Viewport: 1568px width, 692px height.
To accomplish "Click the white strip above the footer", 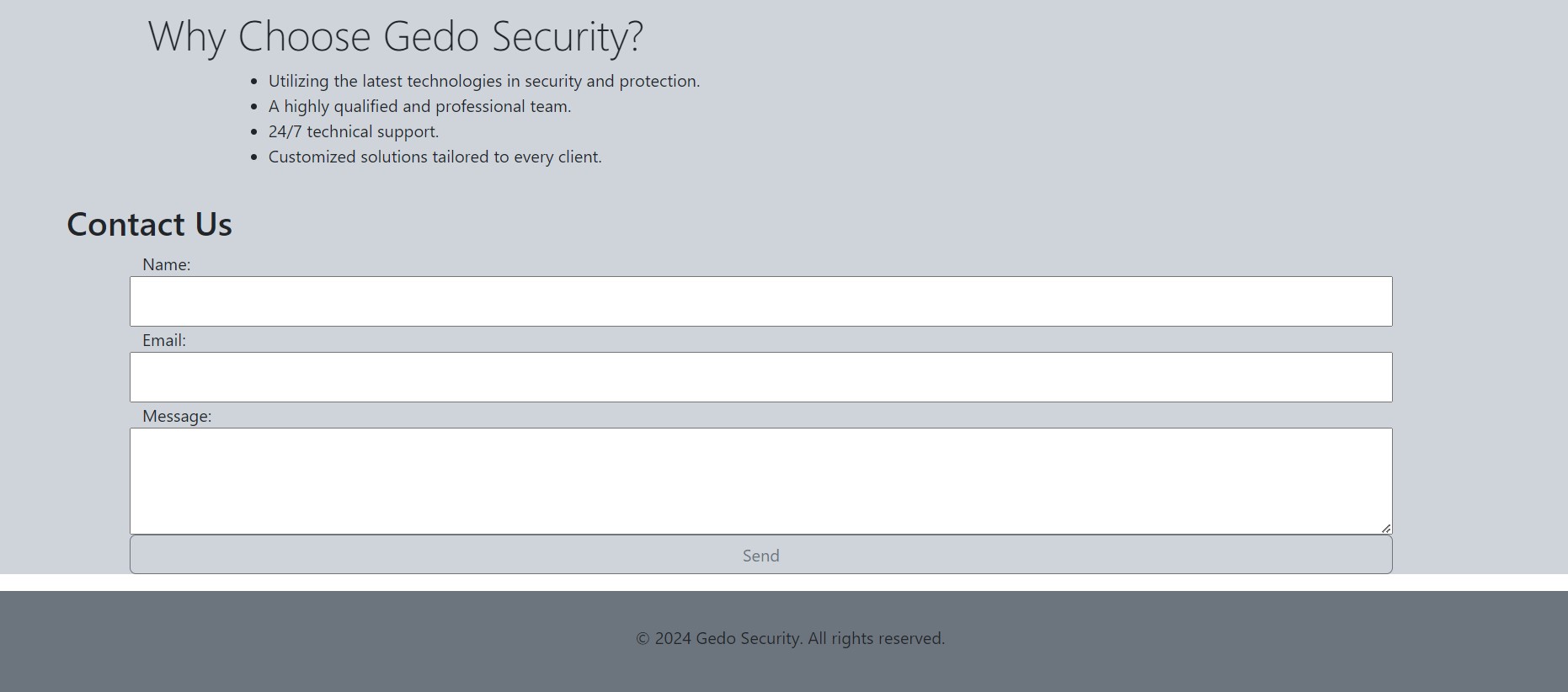I will (784, 583).
